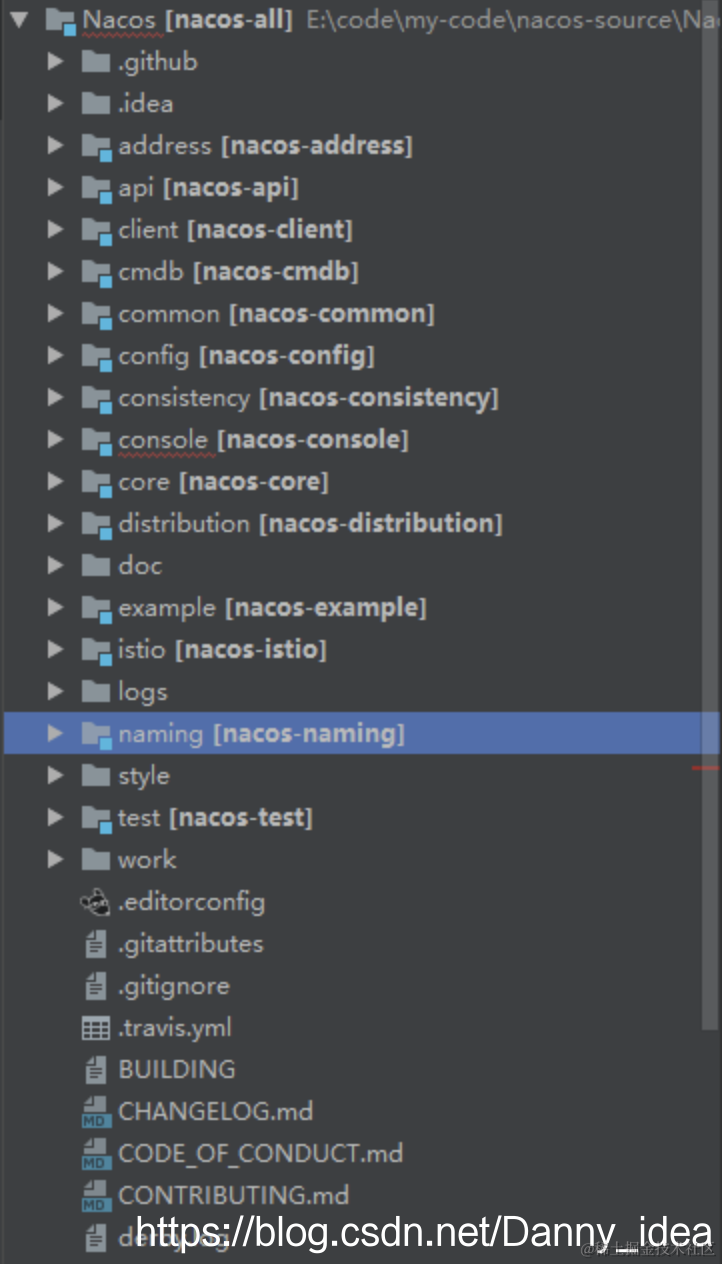Select the CHANGELOG.md file name
This screenshot has height=1264, width=722.
[x=216, y=1111]
